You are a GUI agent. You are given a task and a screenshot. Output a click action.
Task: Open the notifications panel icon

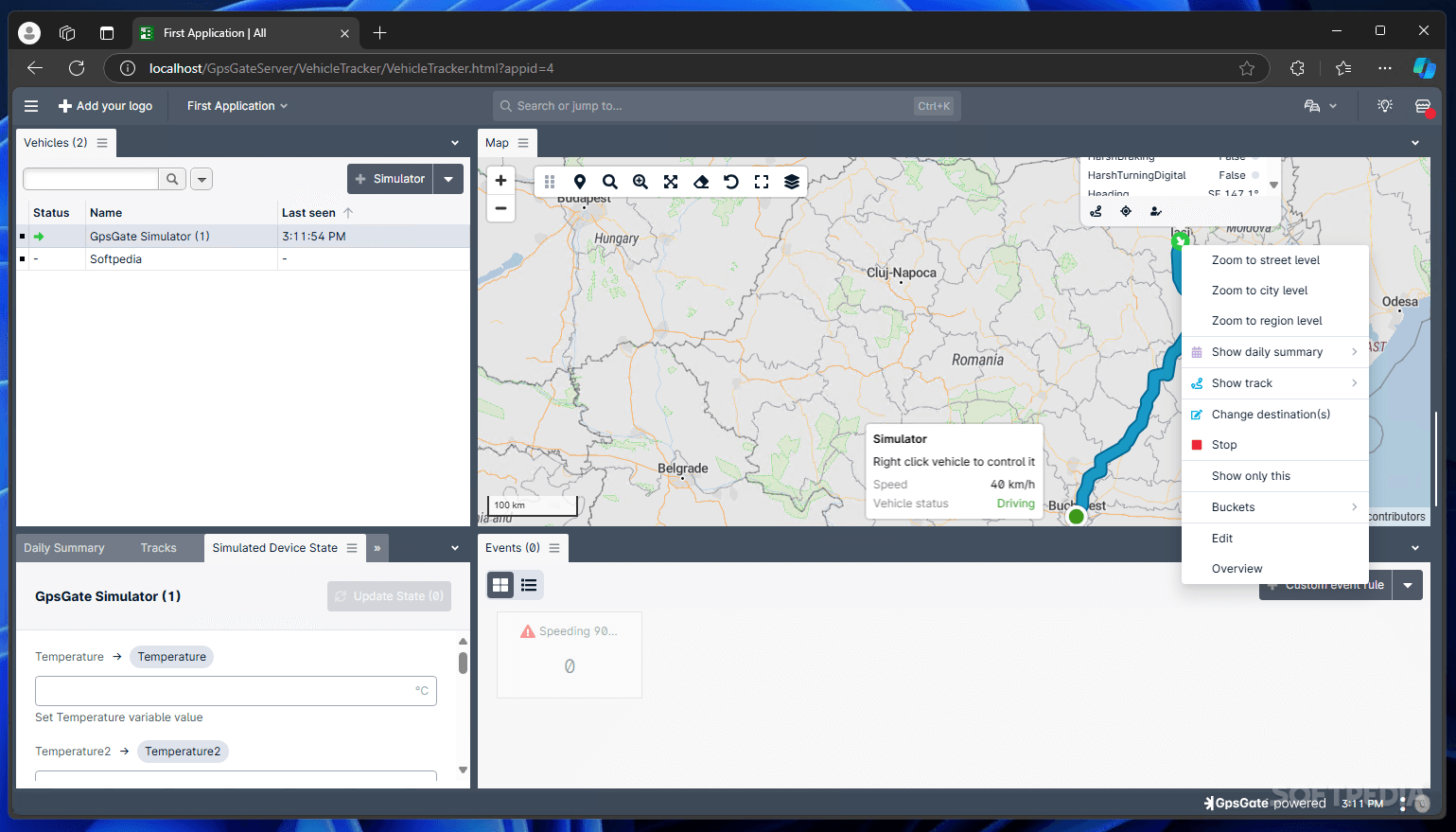tap(1423, 106)
